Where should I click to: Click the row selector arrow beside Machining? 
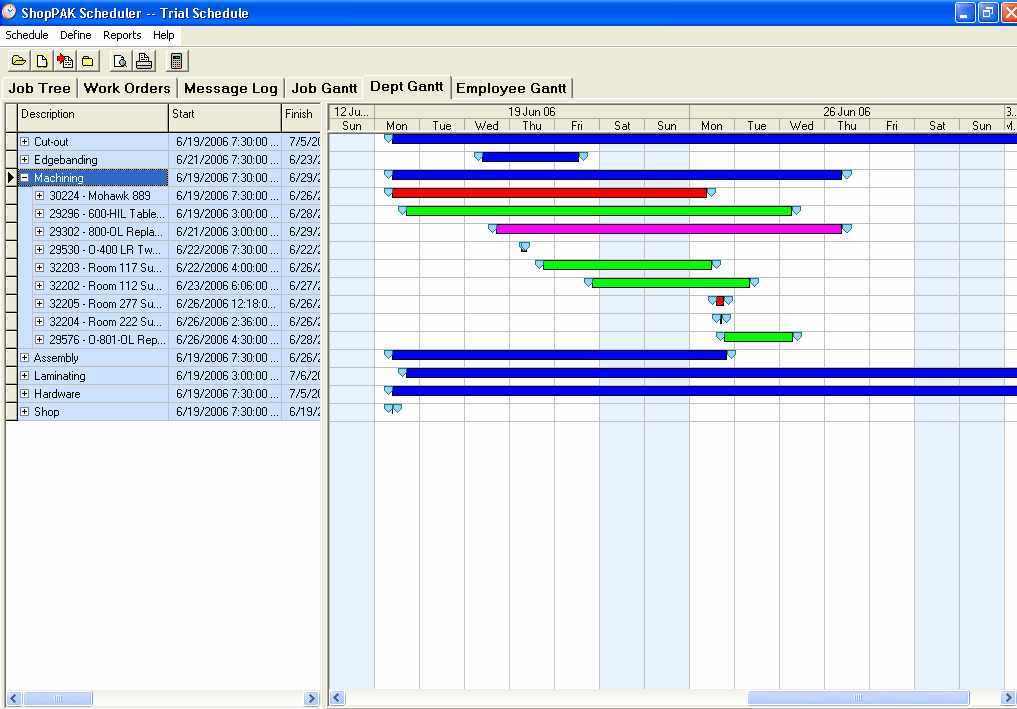[11, 178]
